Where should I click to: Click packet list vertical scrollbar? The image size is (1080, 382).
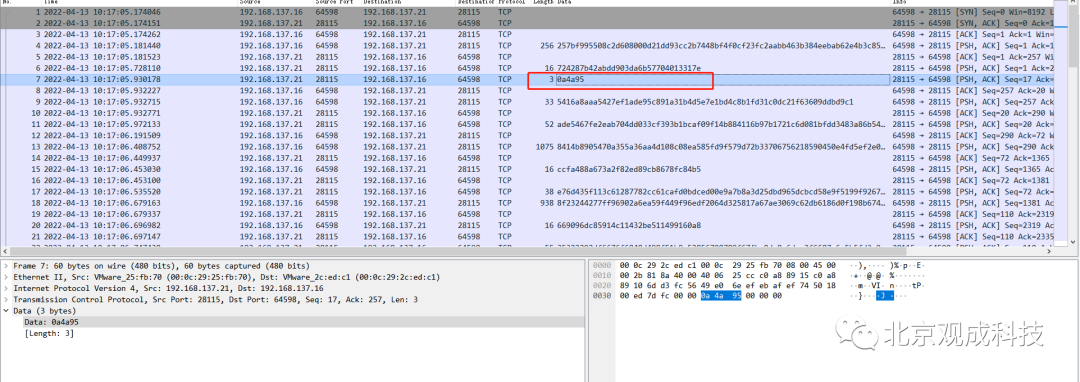(1075, 124)
